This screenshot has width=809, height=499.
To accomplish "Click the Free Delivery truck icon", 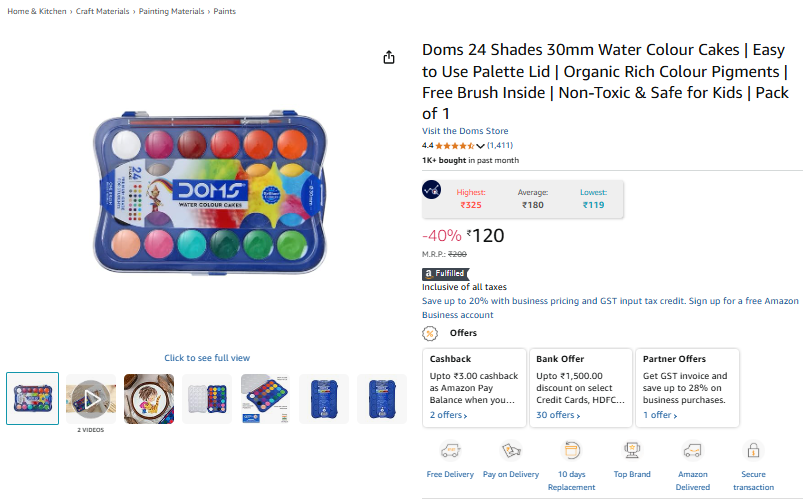I will pos(450,450).
